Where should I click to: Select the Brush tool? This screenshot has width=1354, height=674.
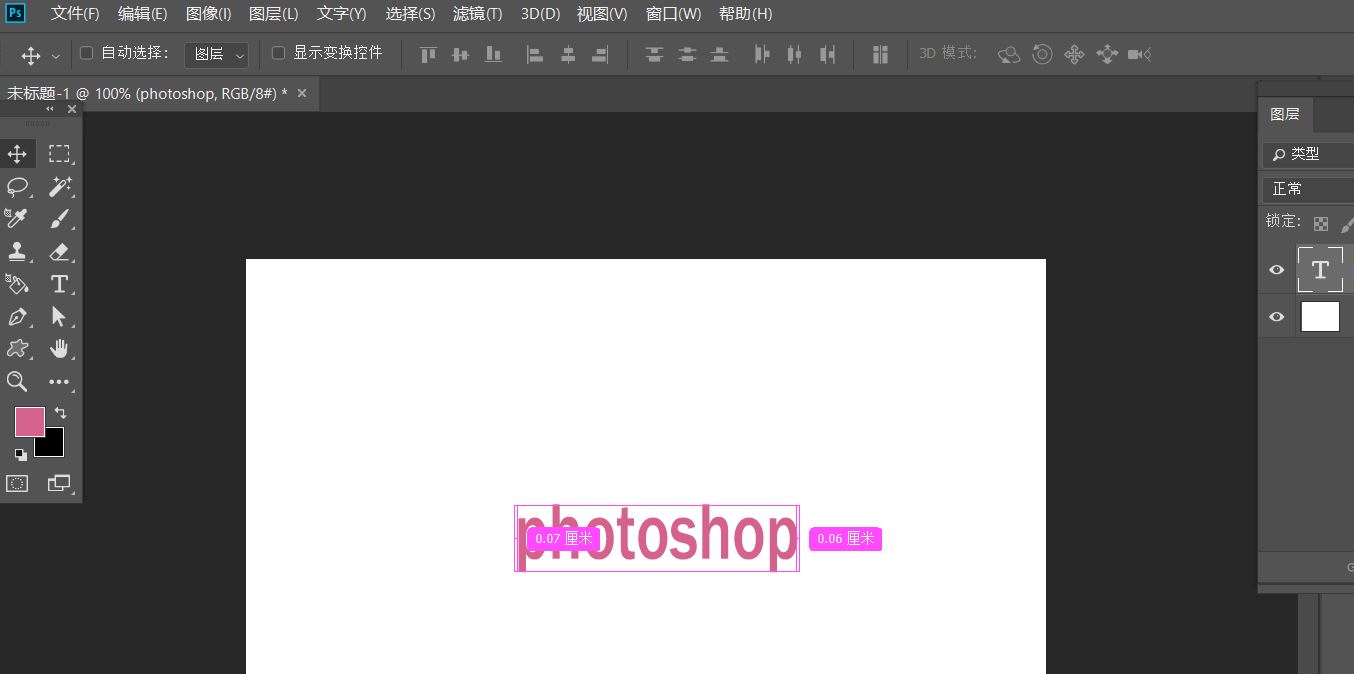tap(59, 218)
